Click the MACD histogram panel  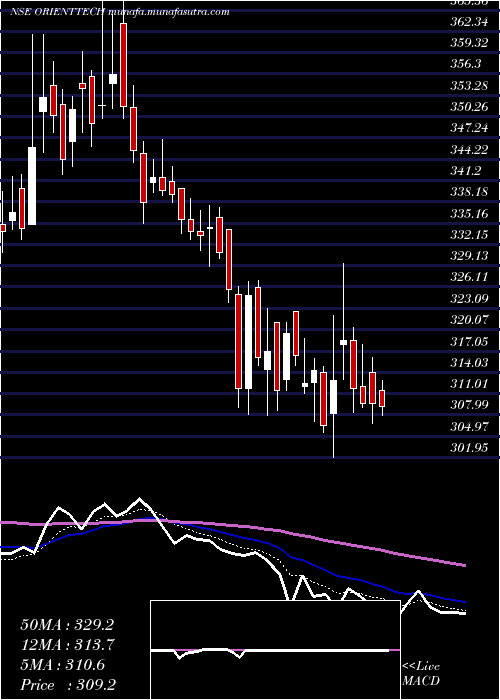275,650
